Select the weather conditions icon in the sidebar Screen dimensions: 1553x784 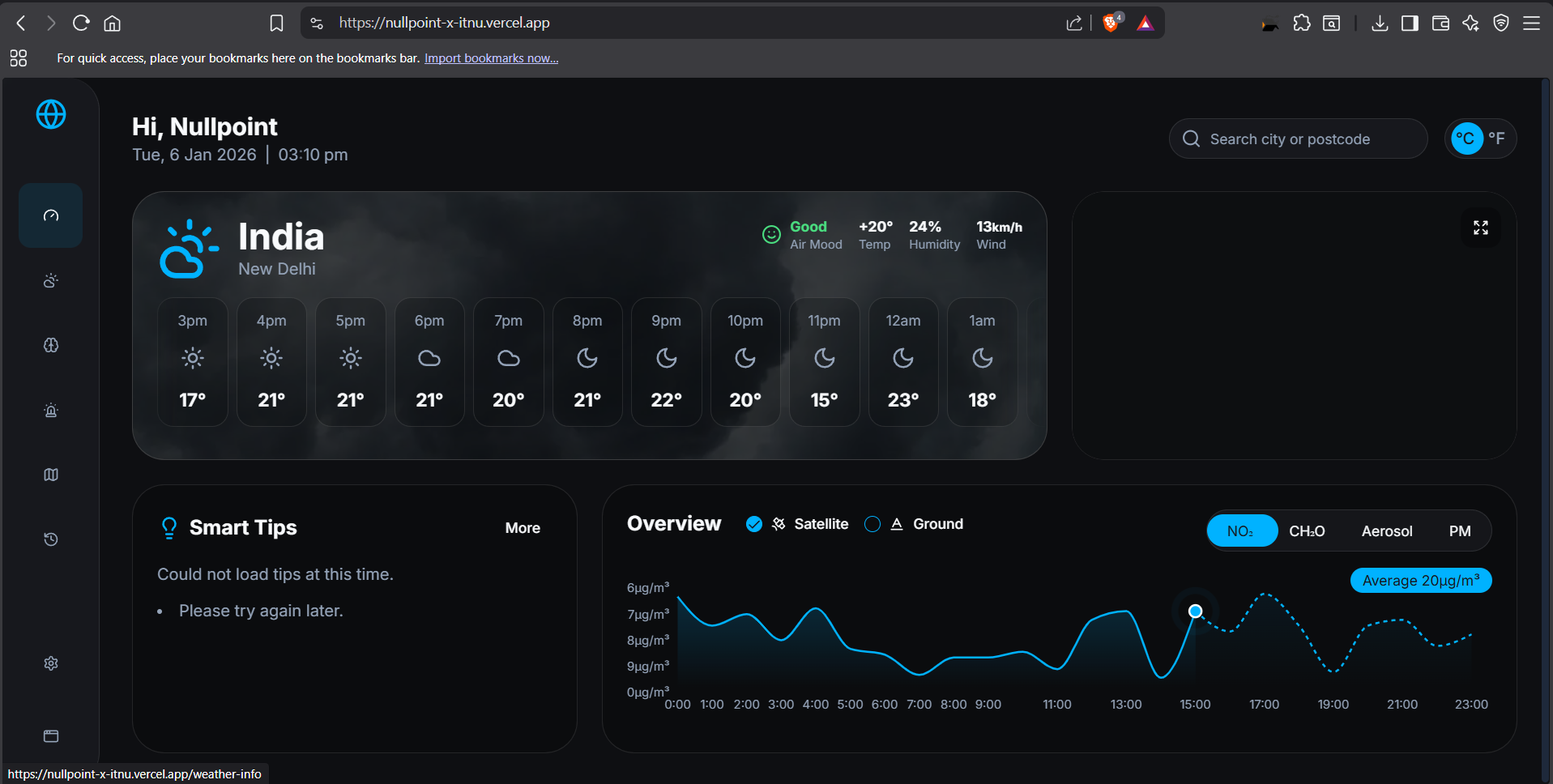point(50,280)
